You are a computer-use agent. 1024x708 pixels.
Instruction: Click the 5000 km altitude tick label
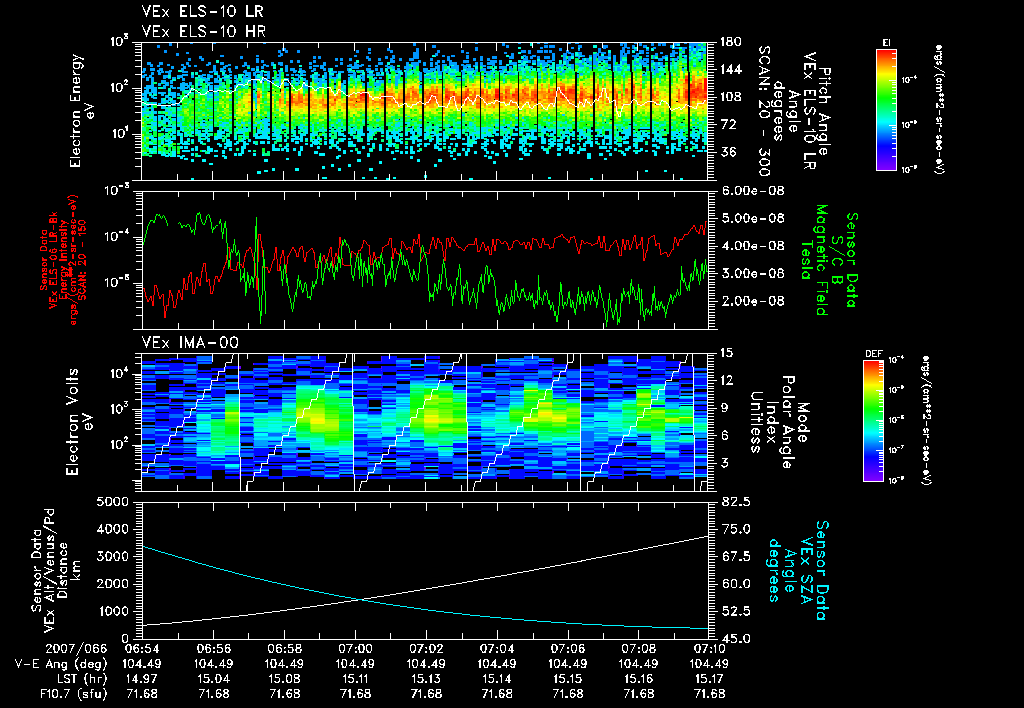[113, 502]
